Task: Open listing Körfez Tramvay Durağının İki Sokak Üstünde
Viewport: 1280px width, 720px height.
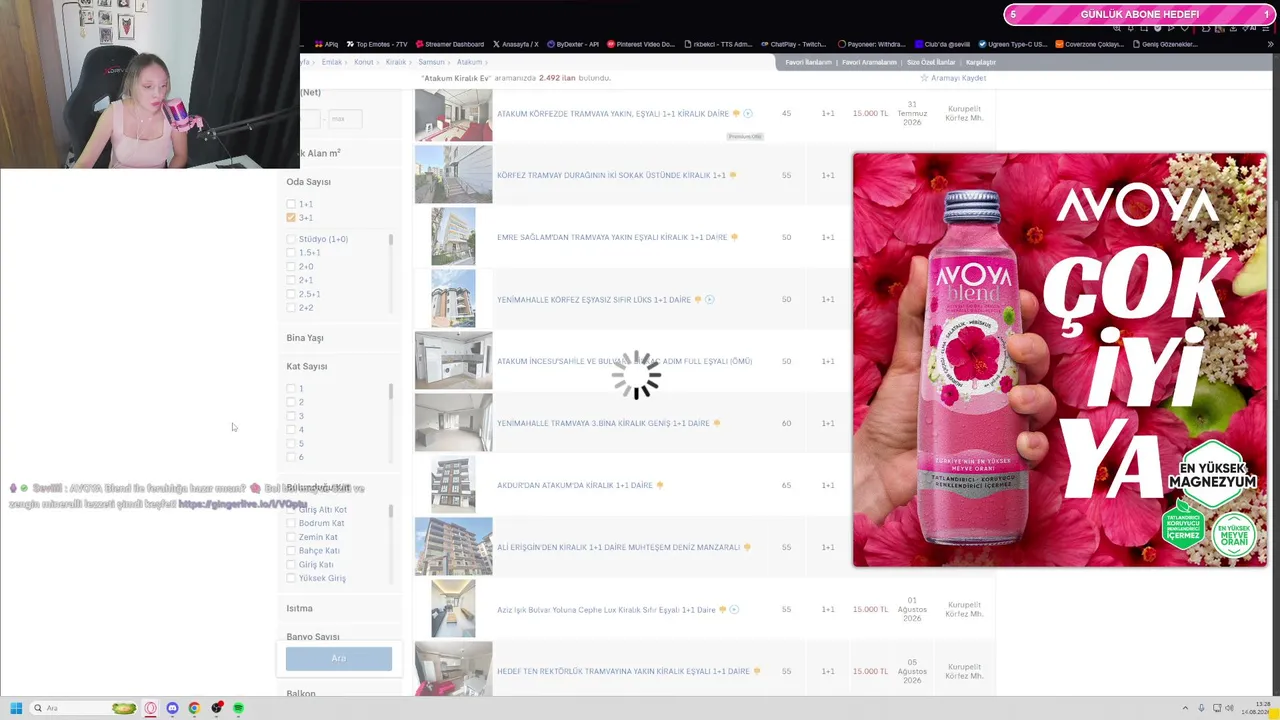Action: 611,175
